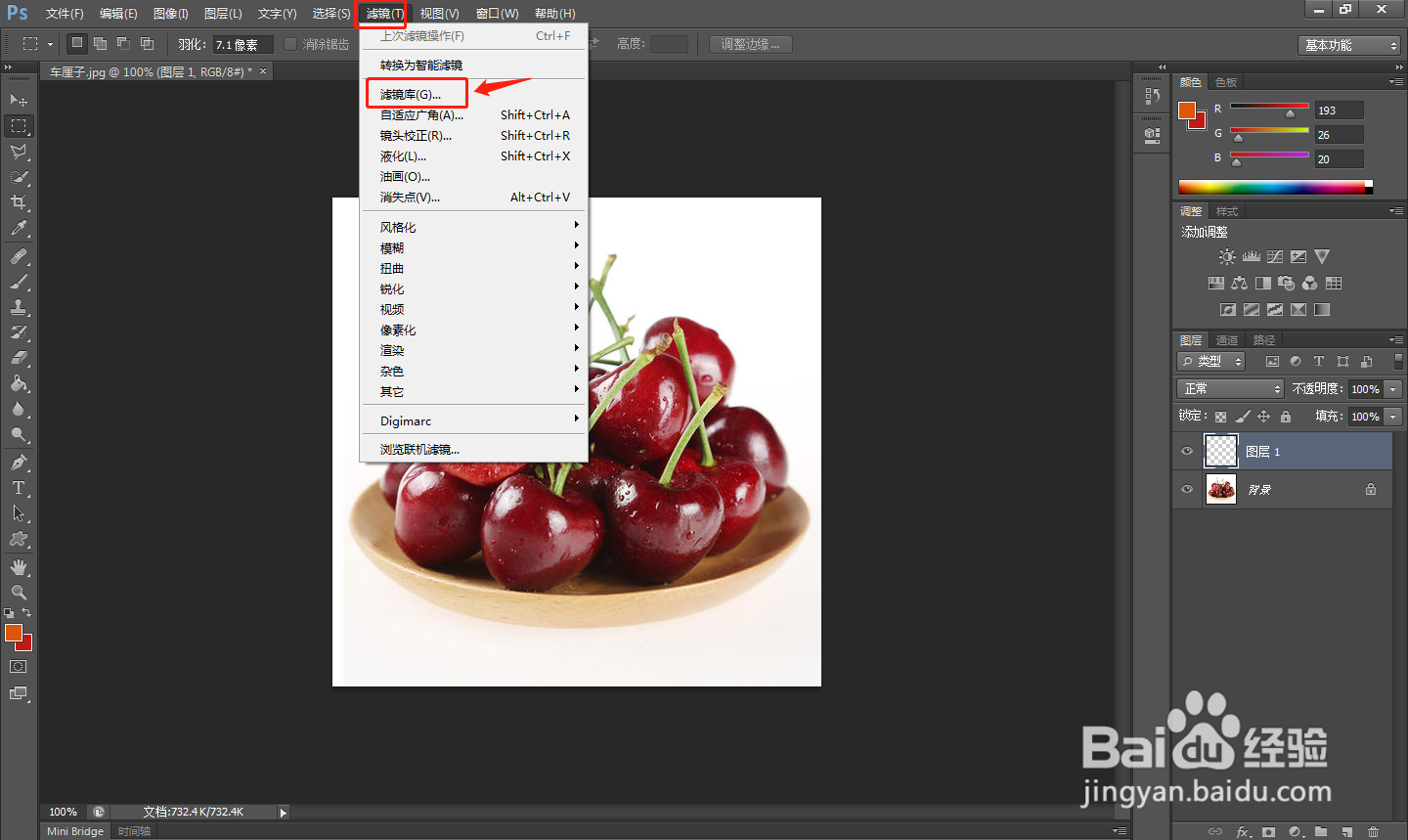Create new group folder icon
The width and height of the screenshot is (1408, 840).
coord(1321,832)
